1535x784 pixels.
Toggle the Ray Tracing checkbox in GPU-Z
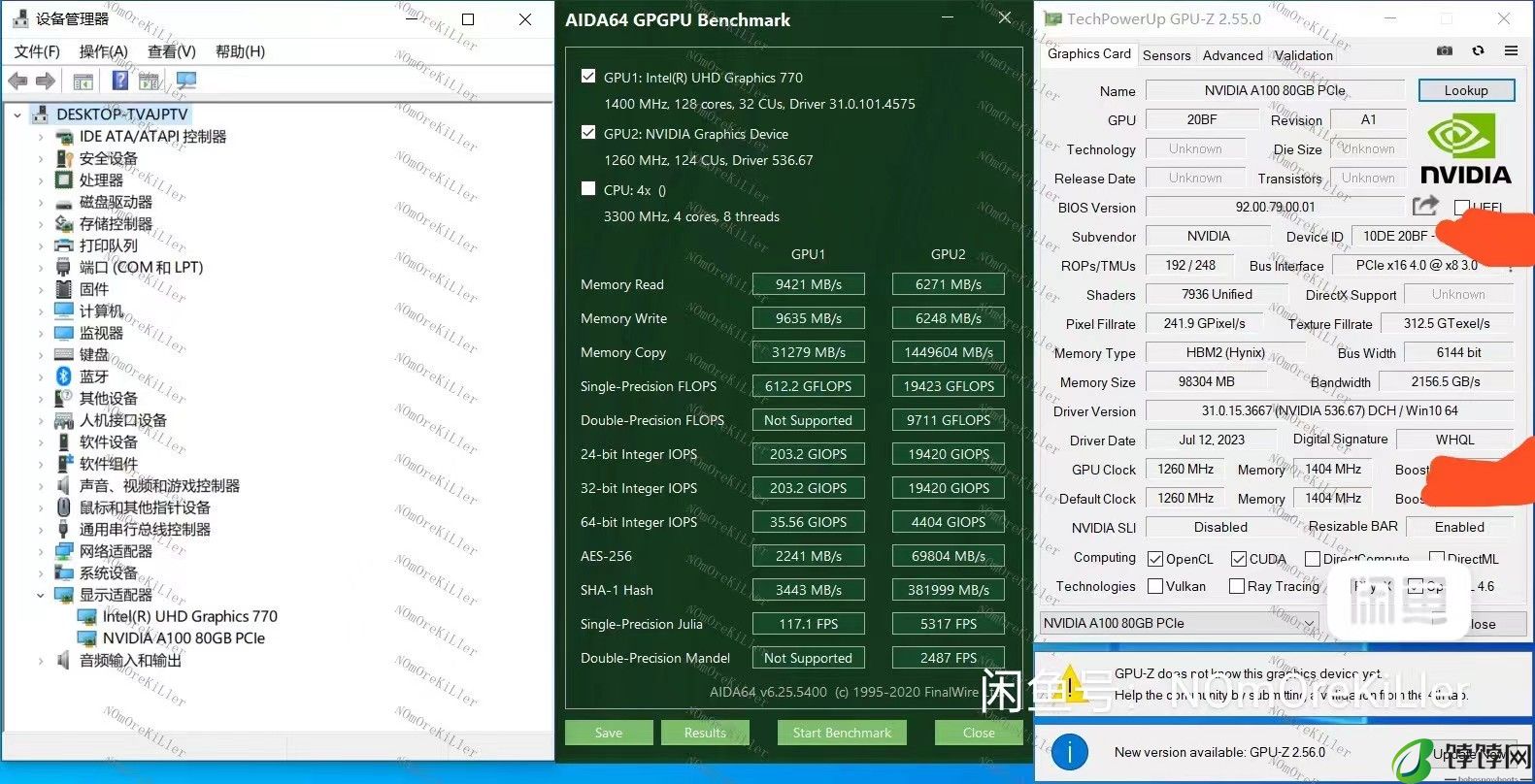[1237, 586]
